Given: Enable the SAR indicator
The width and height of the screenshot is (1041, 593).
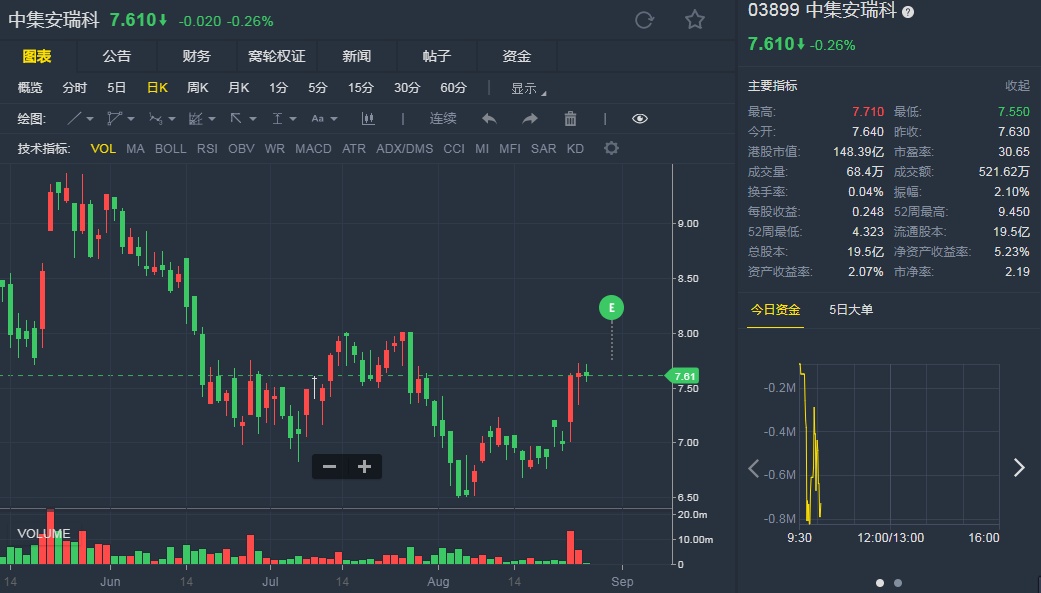Looking at the screenshot, I should (543, 149).
